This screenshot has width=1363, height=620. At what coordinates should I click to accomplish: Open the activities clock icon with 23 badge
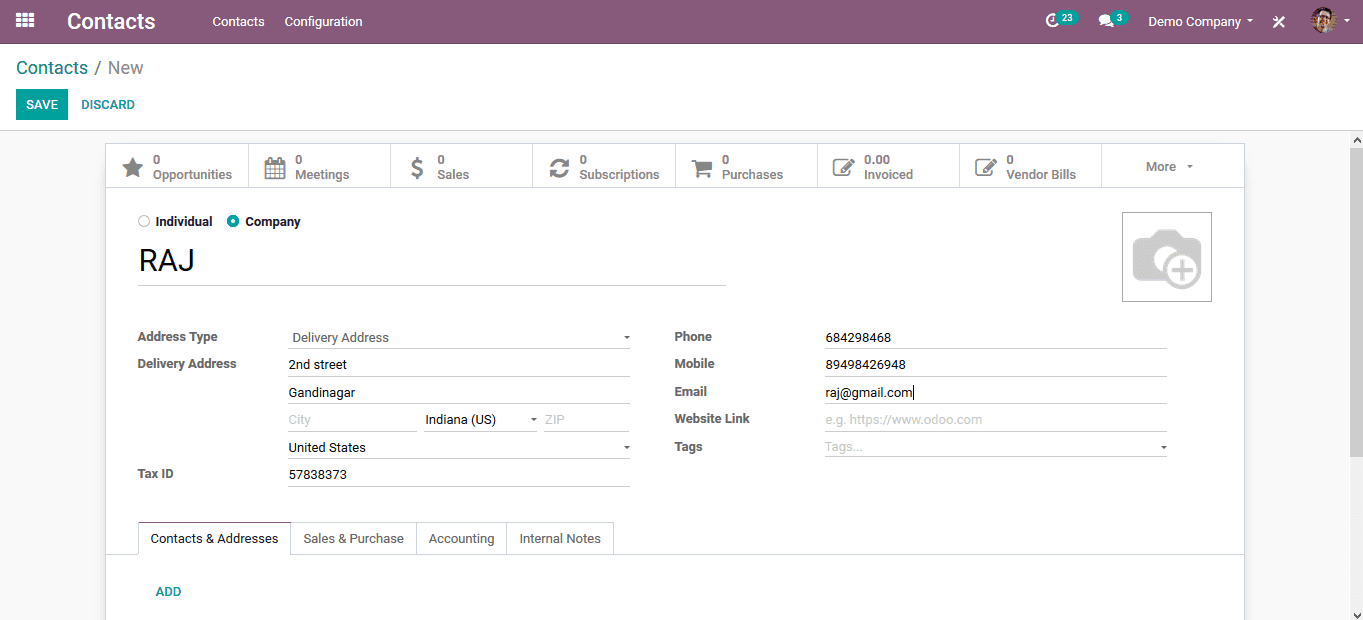(x=1052, y=21)
